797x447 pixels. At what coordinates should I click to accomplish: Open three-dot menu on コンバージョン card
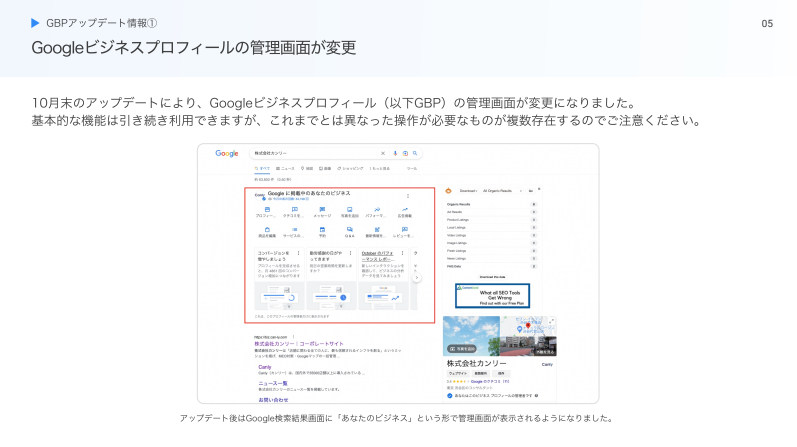(298, 253)
